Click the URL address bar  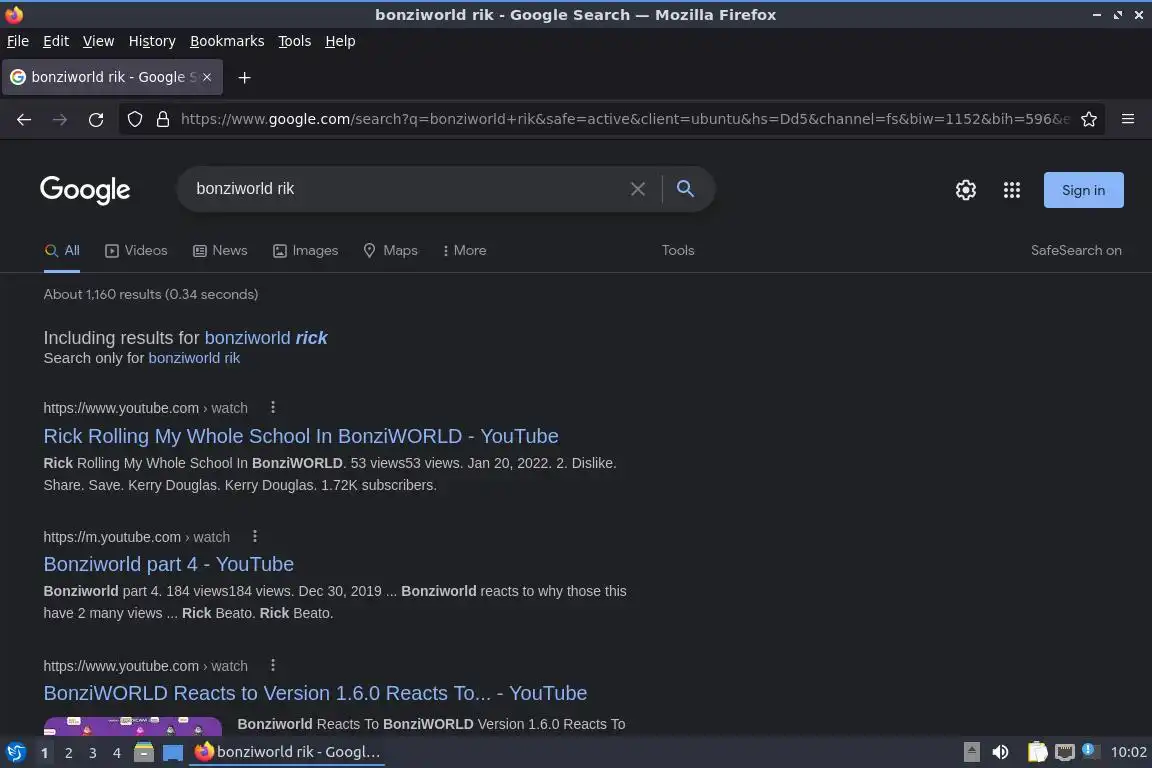624,119
